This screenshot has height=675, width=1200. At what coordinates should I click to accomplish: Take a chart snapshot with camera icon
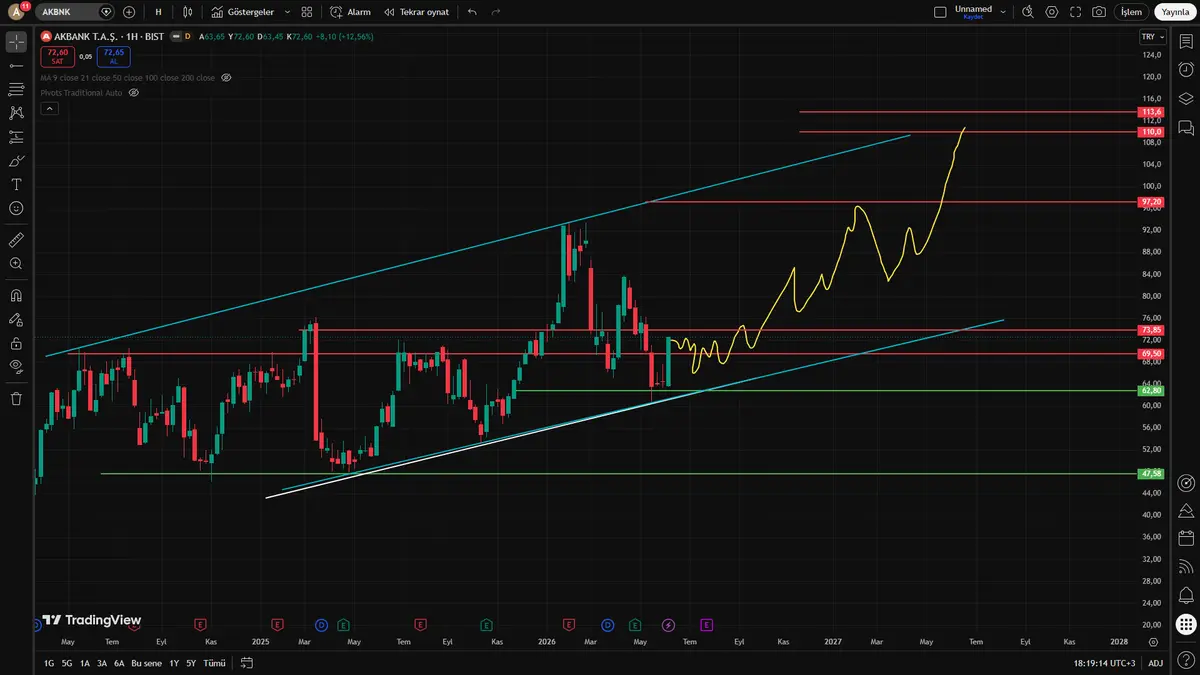[1099, 12]
